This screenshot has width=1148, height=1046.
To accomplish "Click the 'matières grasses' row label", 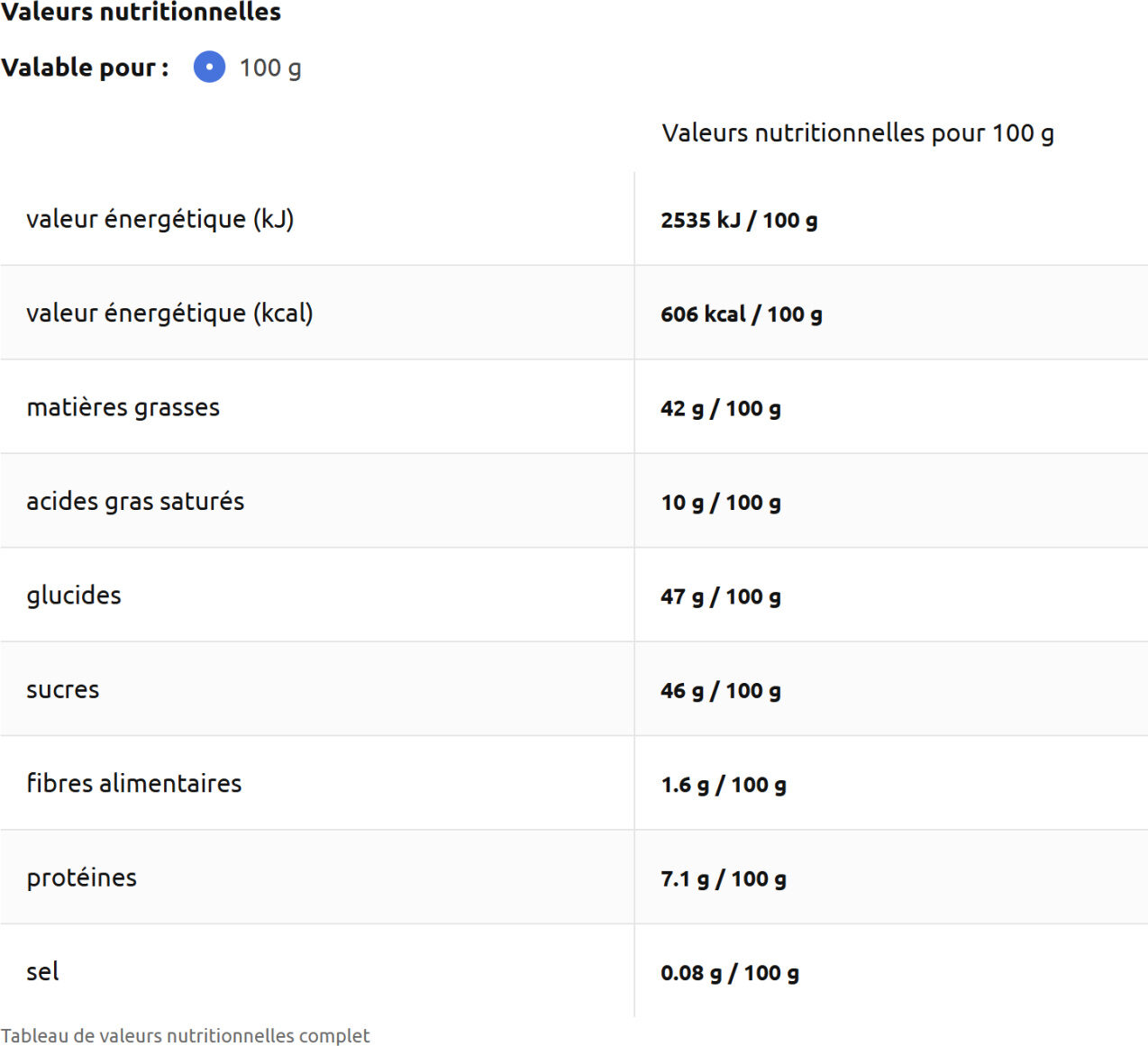I will pyautogui.click(x=123, y=407).
